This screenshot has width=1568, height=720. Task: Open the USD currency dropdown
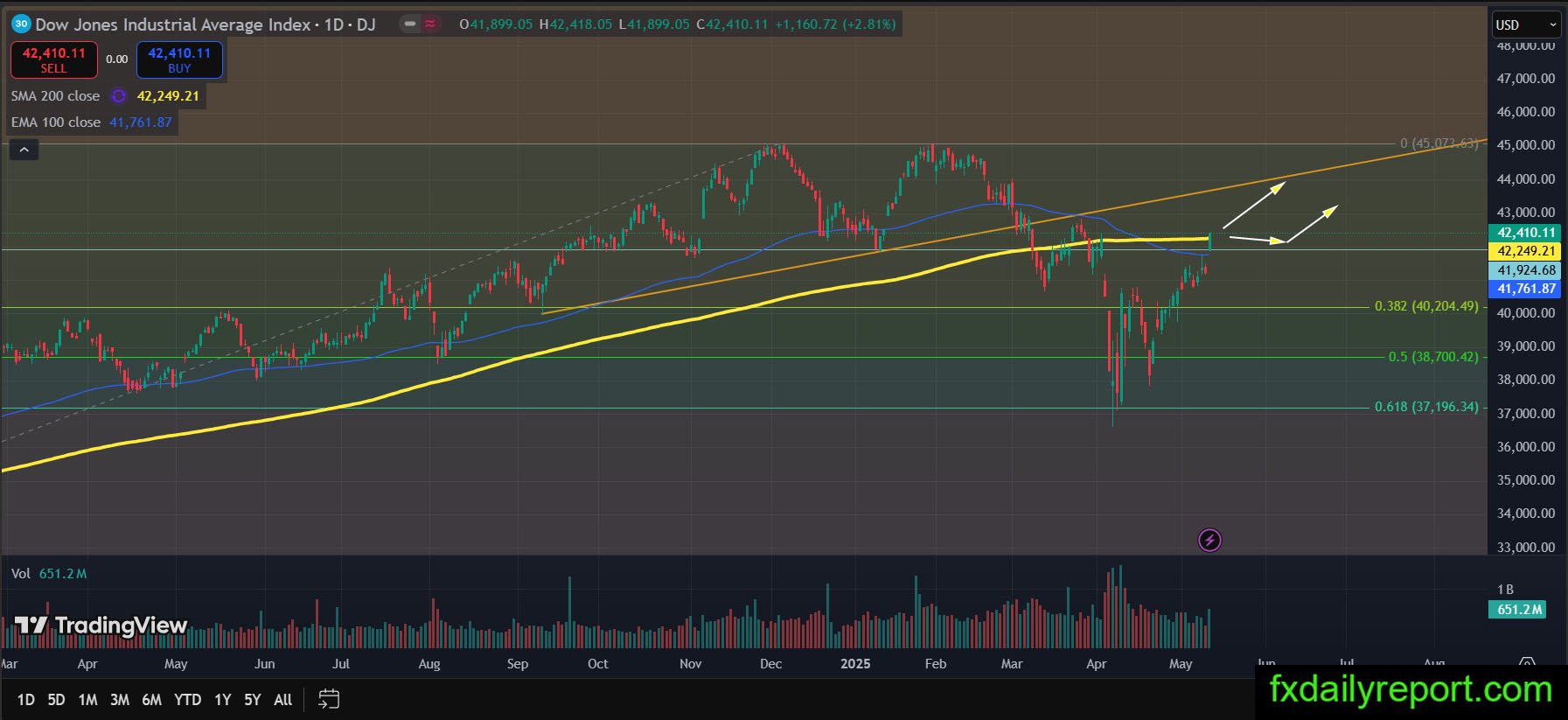click(x=1526, y=24)
